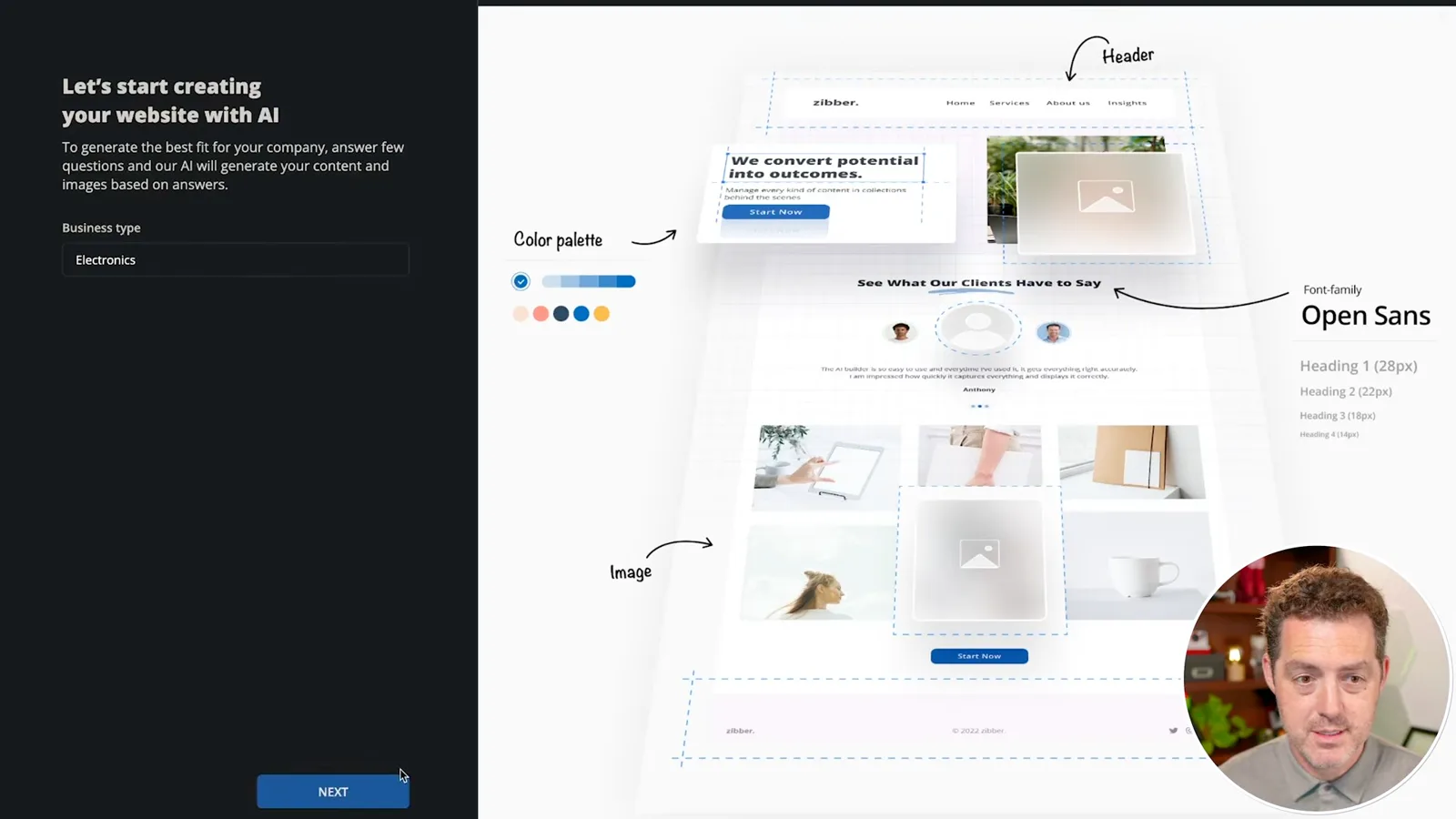Click Home in the mockup header
1456x819 pixels.
point(960,103)
